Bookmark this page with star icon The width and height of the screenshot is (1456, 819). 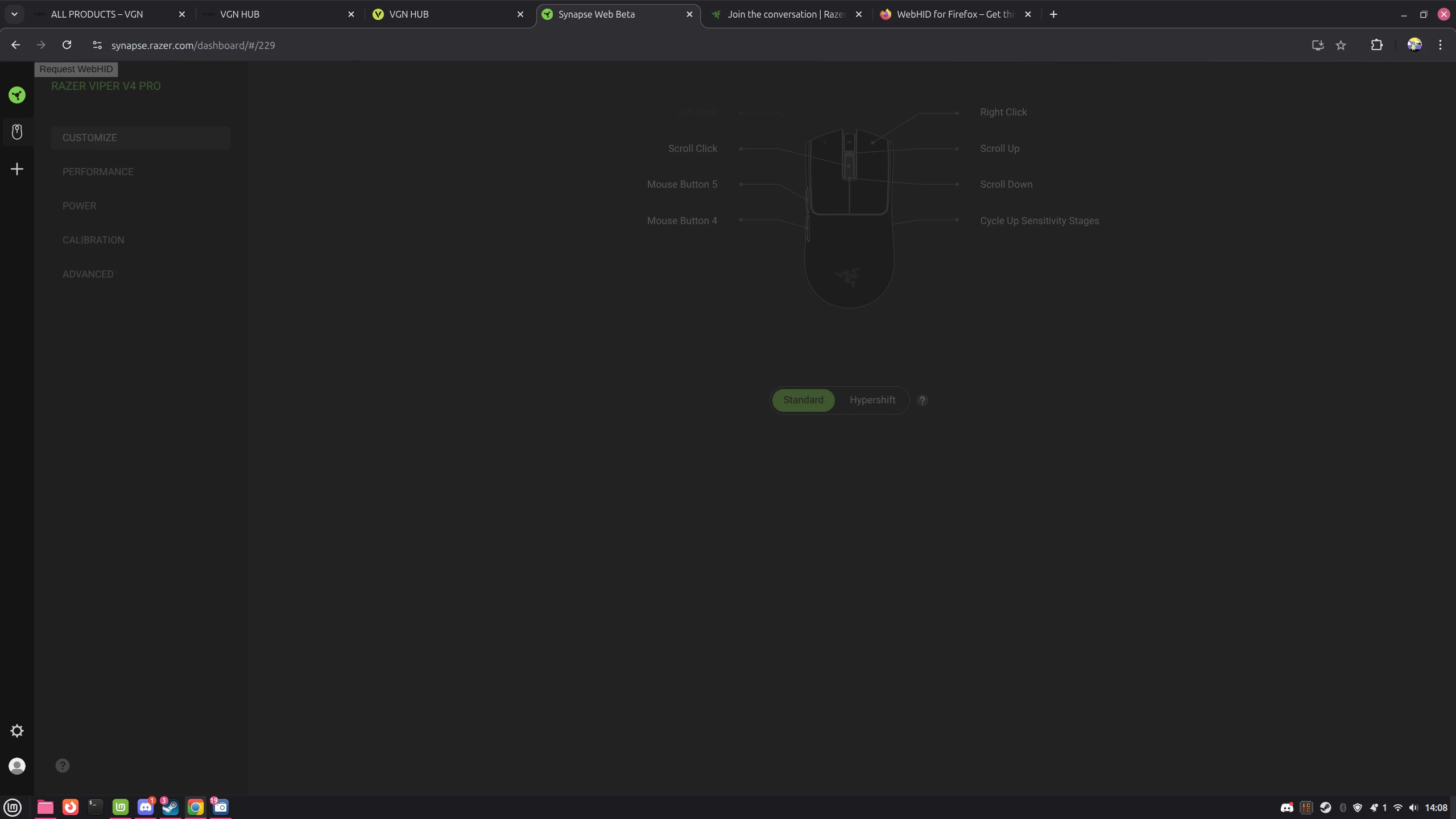[1341, 45]
